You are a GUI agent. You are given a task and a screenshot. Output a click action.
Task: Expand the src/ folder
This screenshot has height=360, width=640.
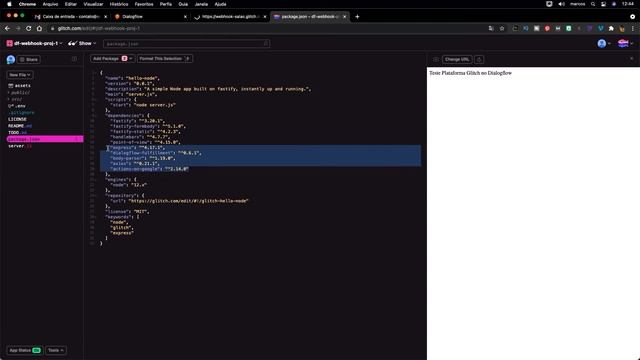click(x=16, y=99)
